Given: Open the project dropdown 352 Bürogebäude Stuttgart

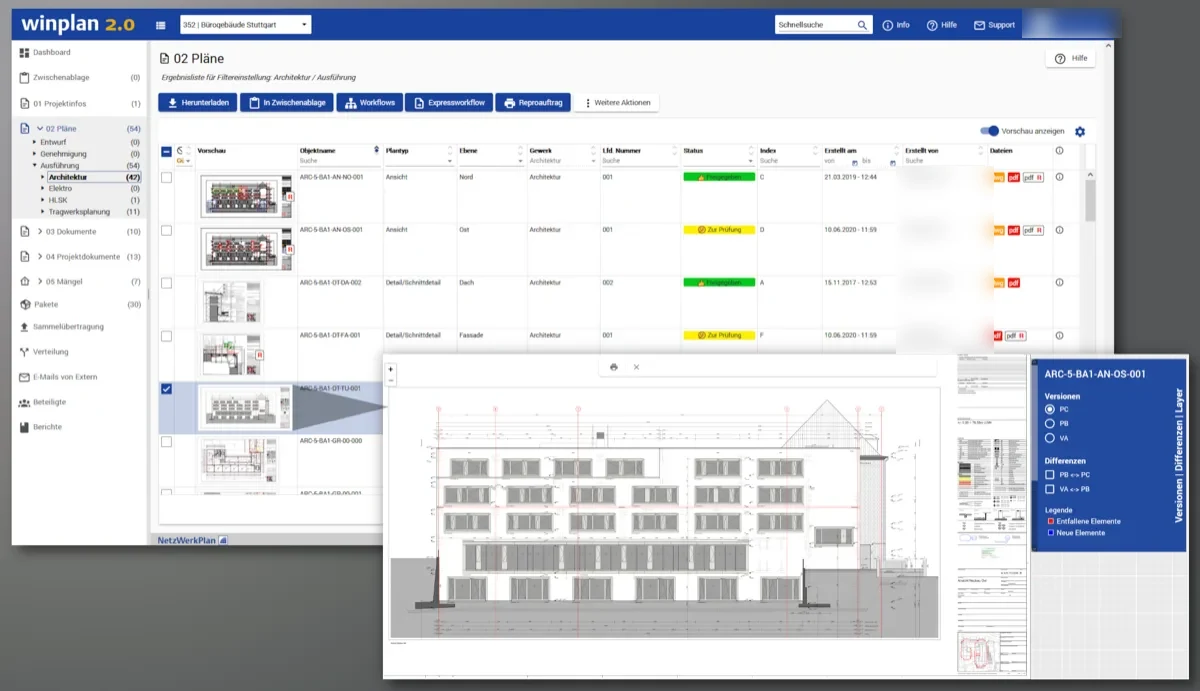Looking at the screenshot, I should click(245, 25).
